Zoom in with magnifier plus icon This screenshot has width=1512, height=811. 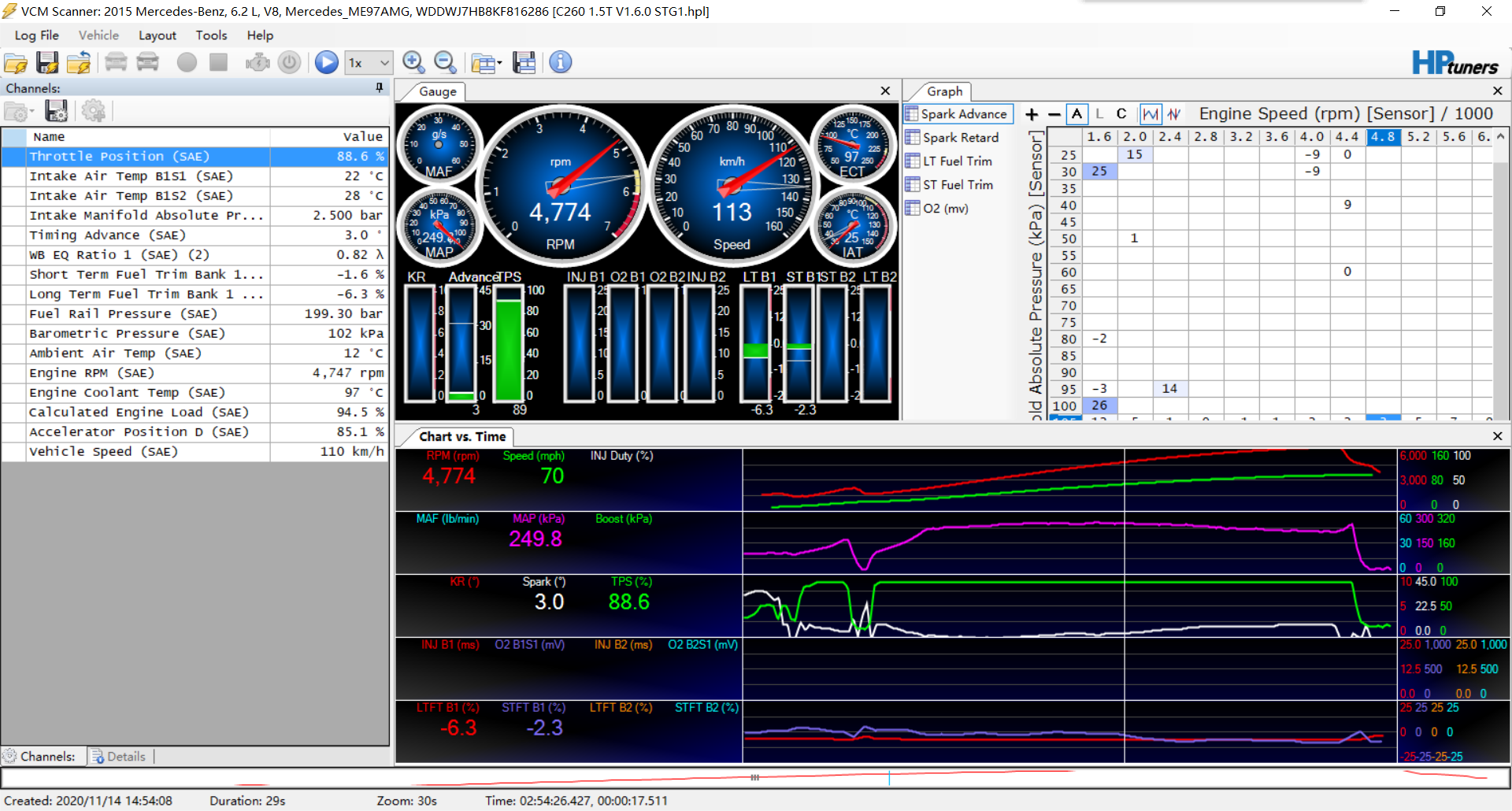[413, 62]
